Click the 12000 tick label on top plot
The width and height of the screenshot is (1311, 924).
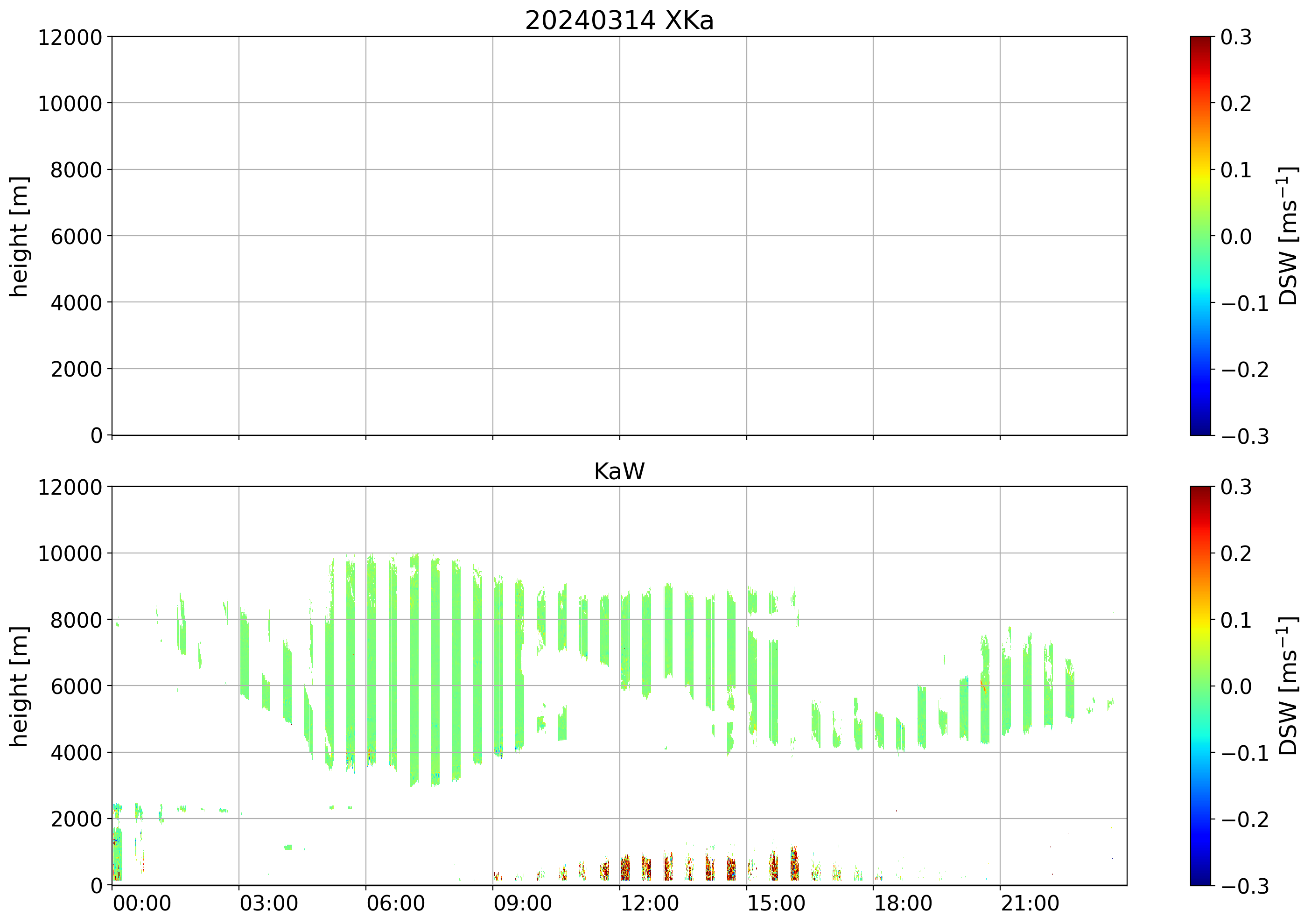[x=70, y=37]
